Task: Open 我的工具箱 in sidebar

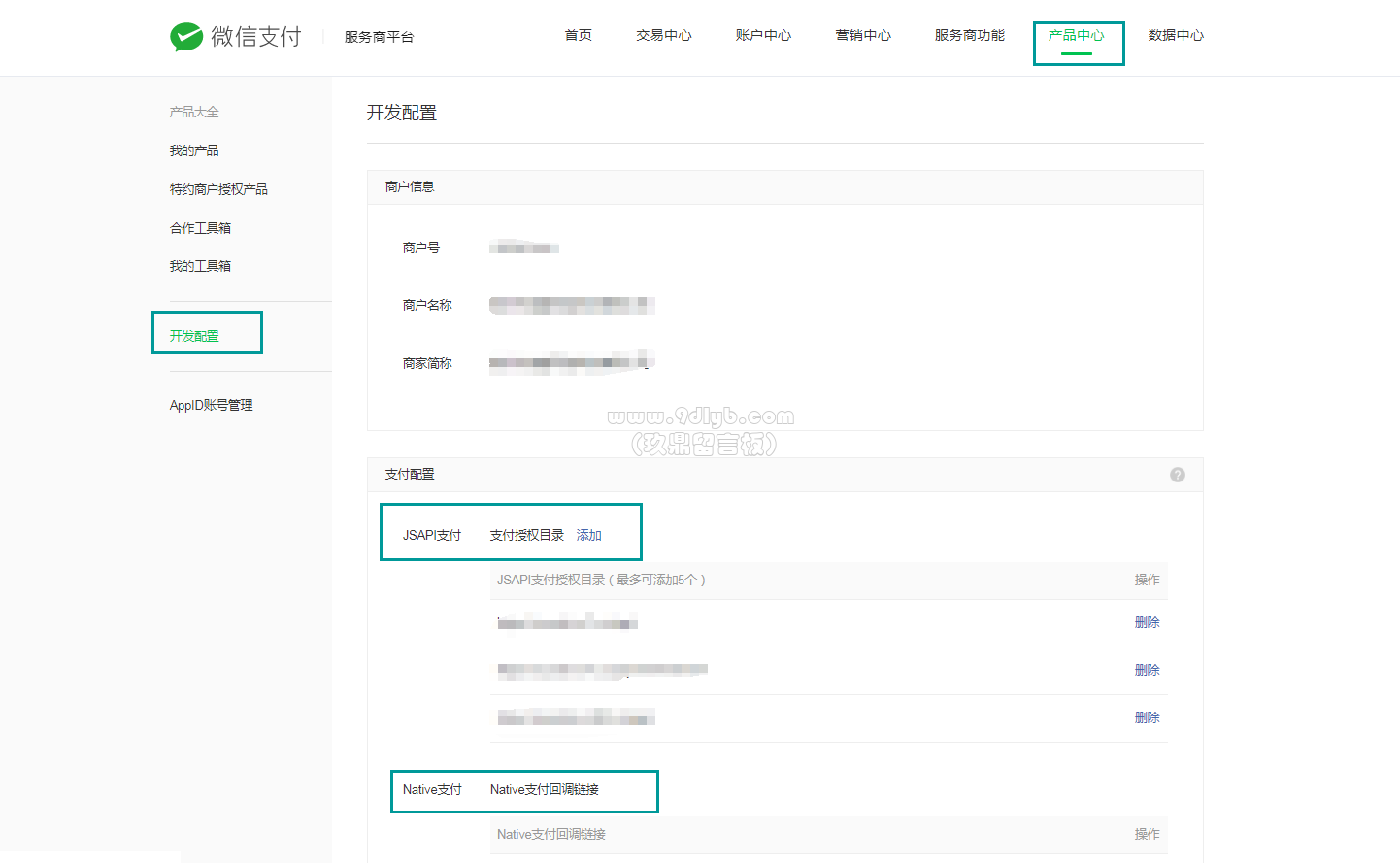Action: [200, 266]
